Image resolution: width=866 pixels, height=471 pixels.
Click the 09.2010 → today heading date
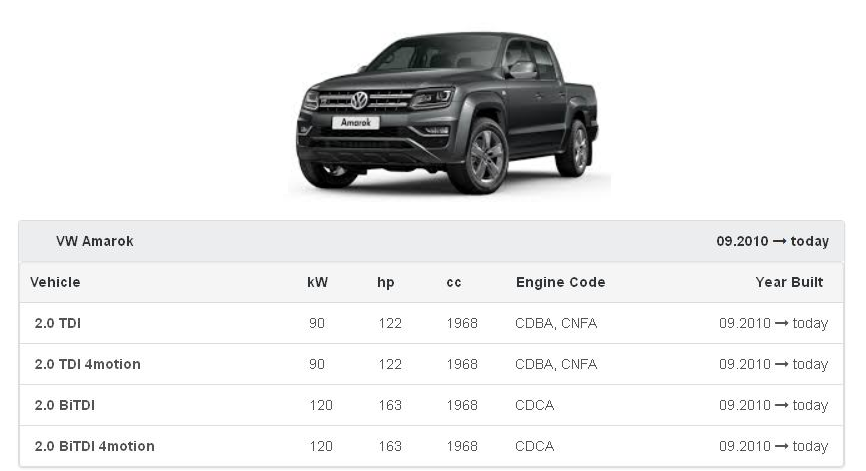click(773, 241)
